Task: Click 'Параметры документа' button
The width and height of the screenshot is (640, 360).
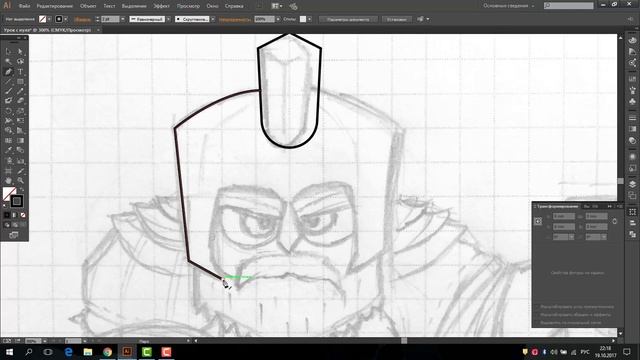Action: pos(348,19)
